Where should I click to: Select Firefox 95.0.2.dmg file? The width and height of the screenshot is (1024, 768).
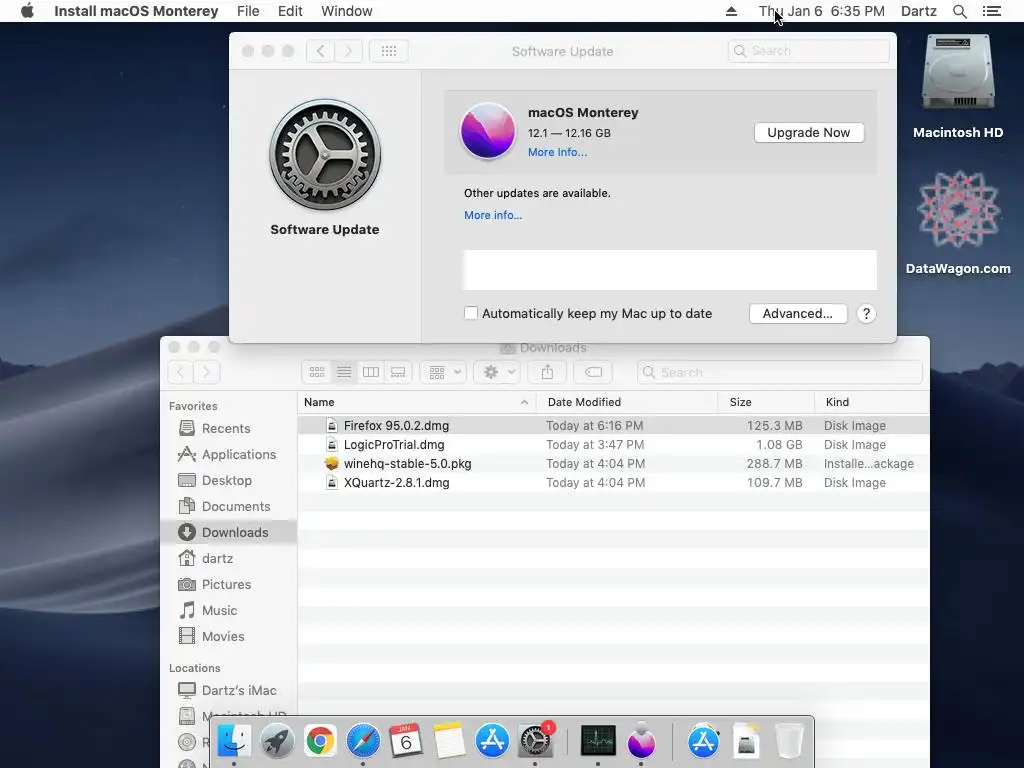tap(613, 426)
